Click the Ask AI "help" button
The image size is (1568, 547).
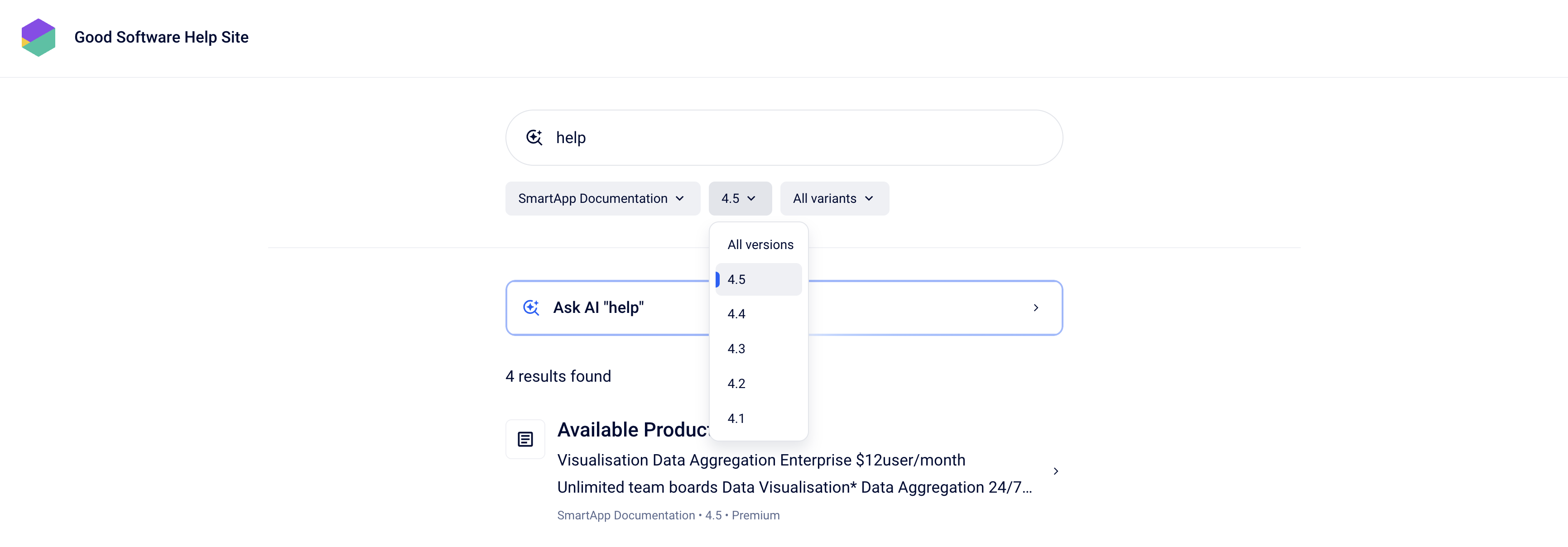tap(784, 308)
